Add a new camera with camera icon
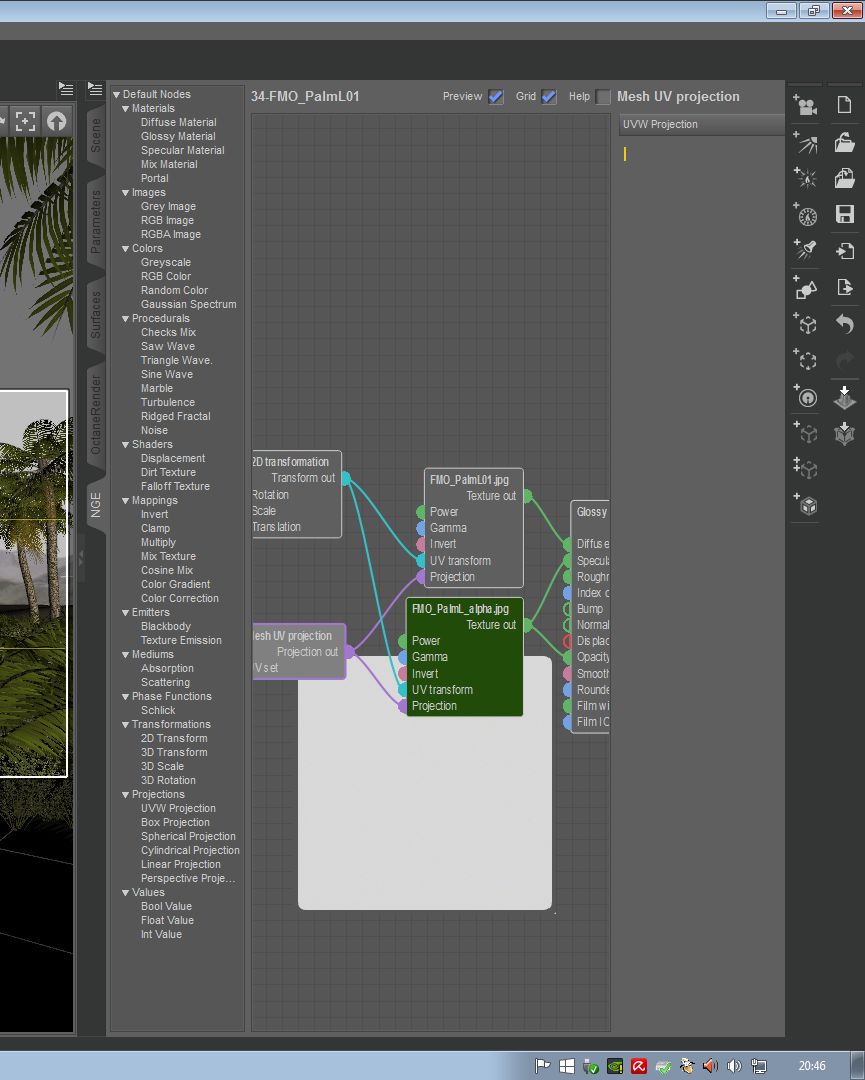865x1080 pixels. [806, 106]
